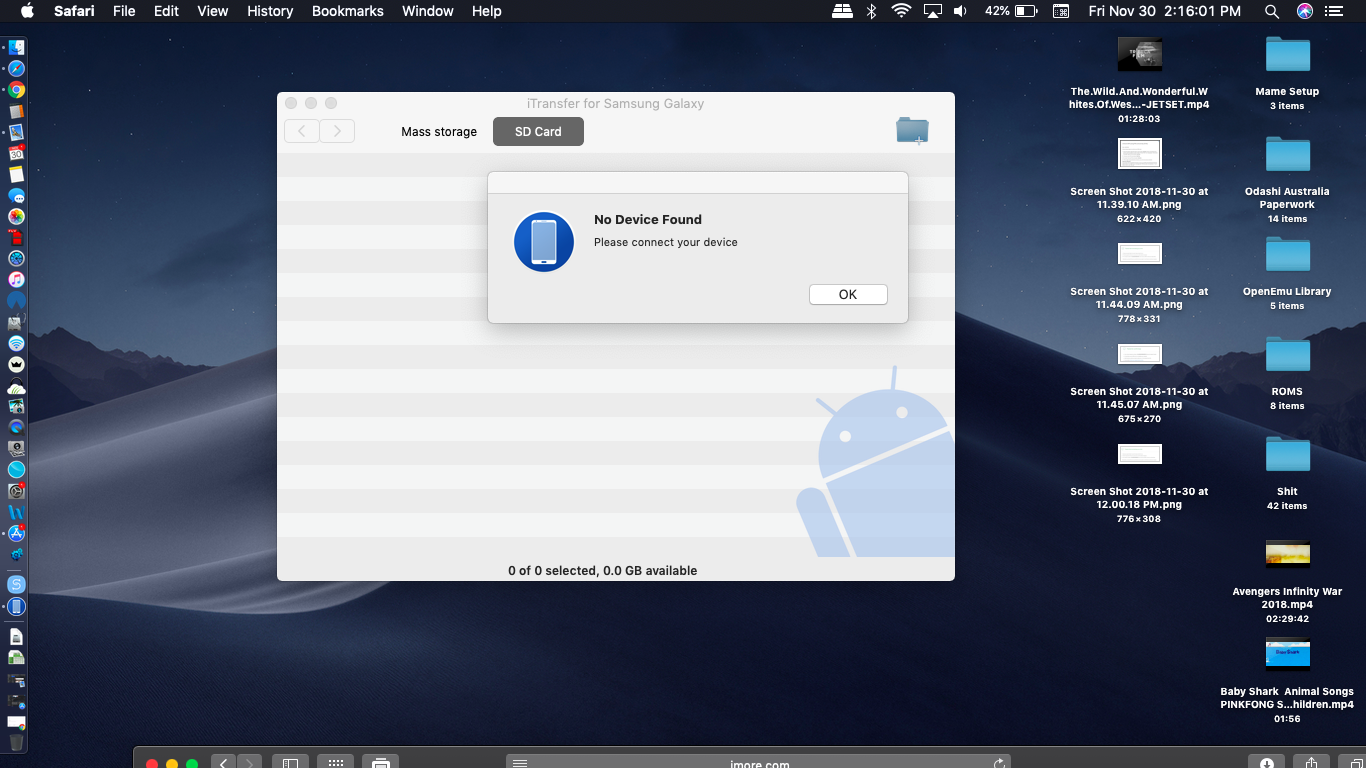Screen dimensions: 1366x768
Task: Open the Window menu
Action: [427, 11]
